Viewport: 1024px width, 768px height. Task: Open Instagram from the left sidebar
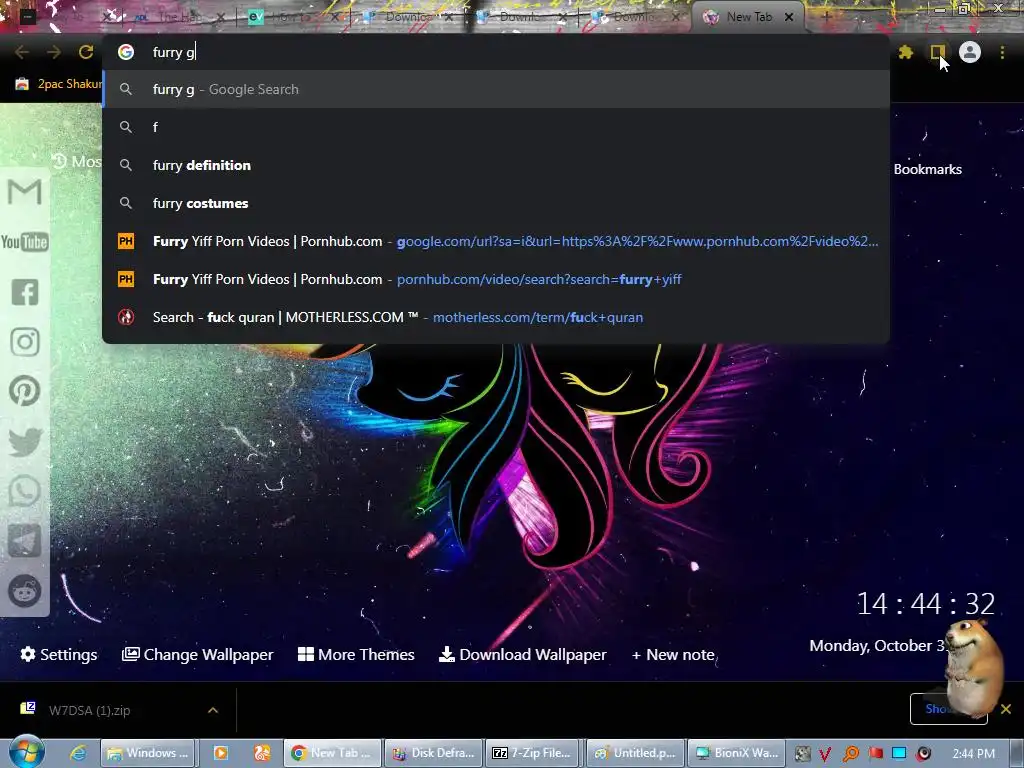point(25,342)
